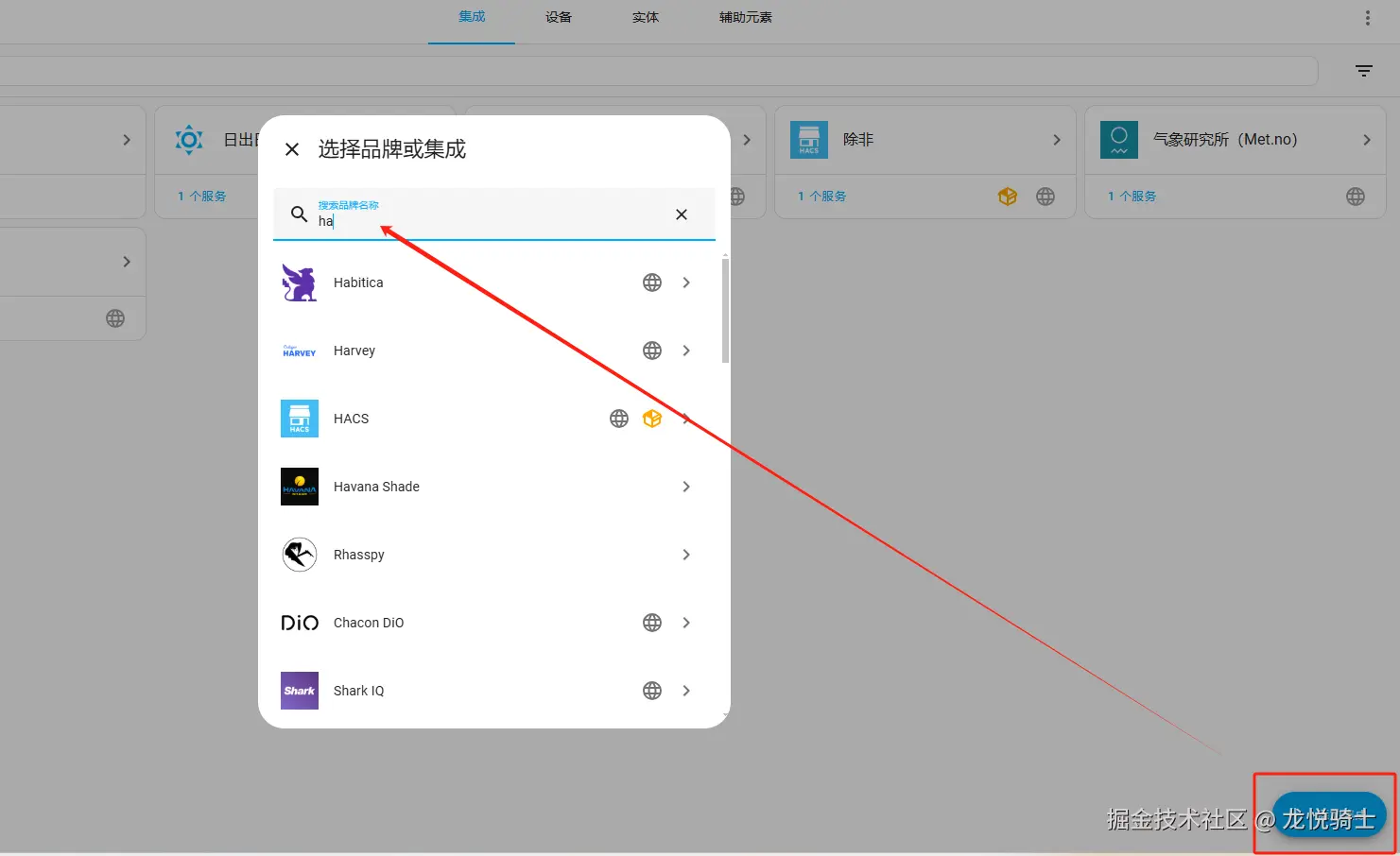The height and width of the screenshot is (856, 1400).
Task: Open Chacon DiO via its chevron
Action: click(x=686, y=623)
